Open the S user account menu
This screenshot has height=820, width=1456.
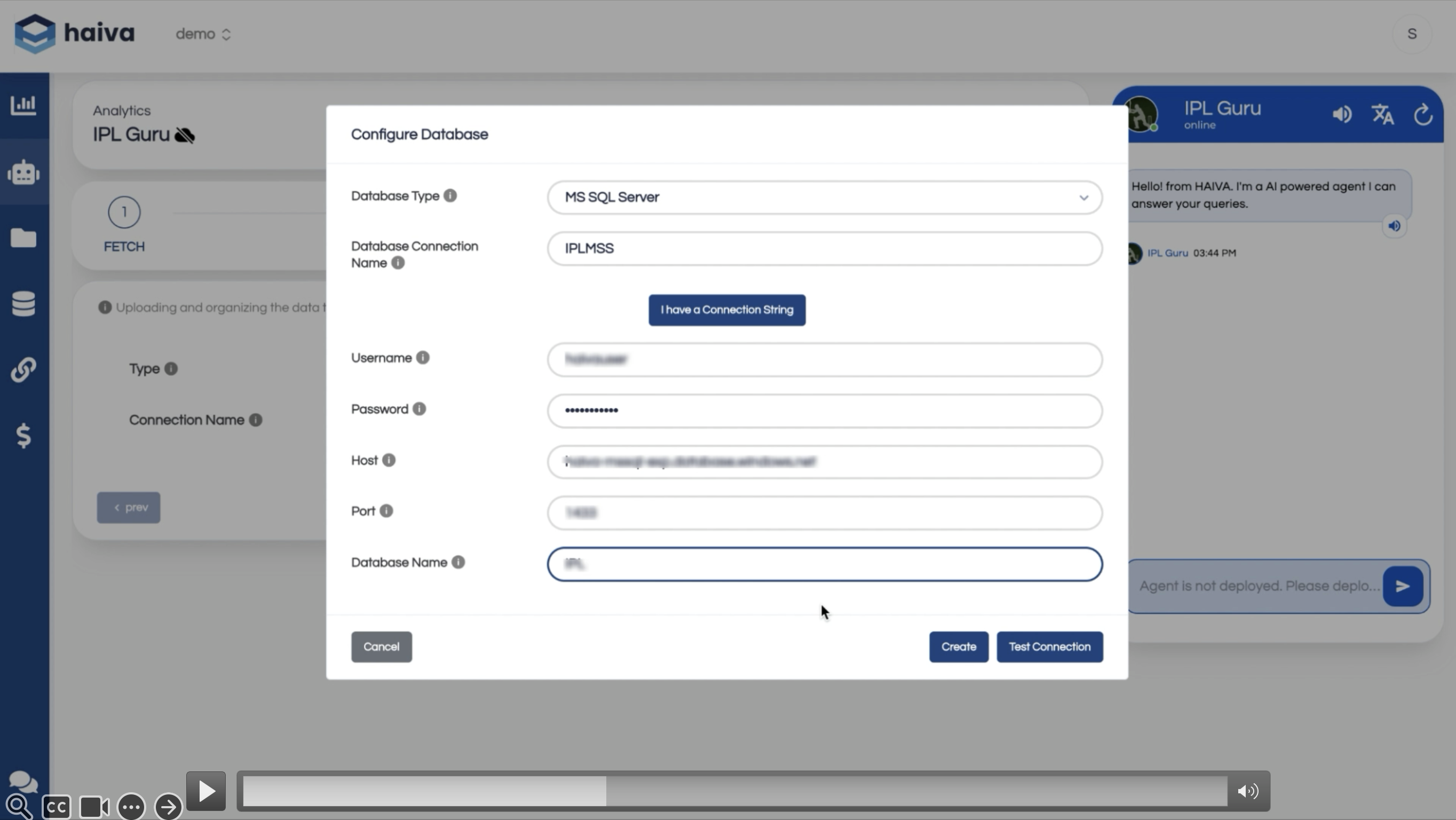point(1411,35)
